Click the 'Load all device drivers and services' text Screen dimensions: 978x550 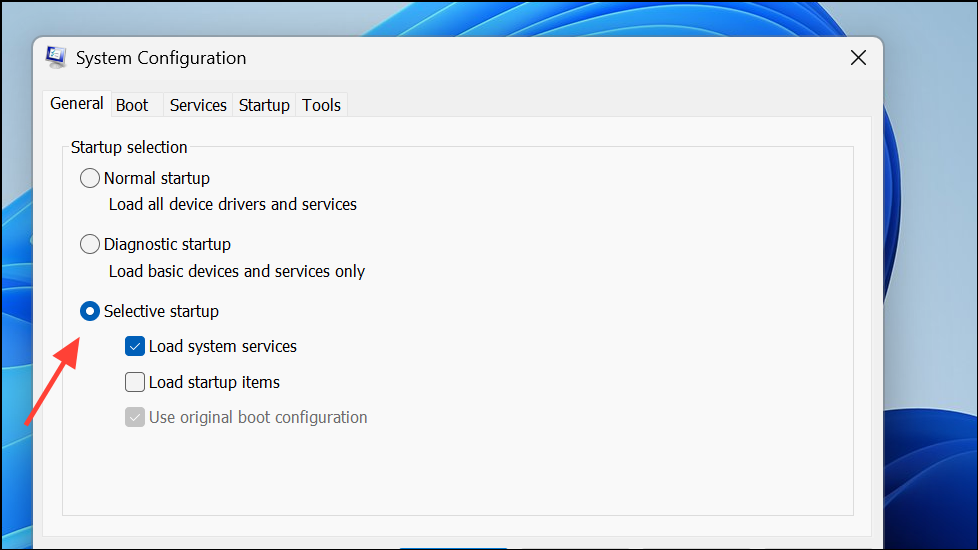point(233,205)
